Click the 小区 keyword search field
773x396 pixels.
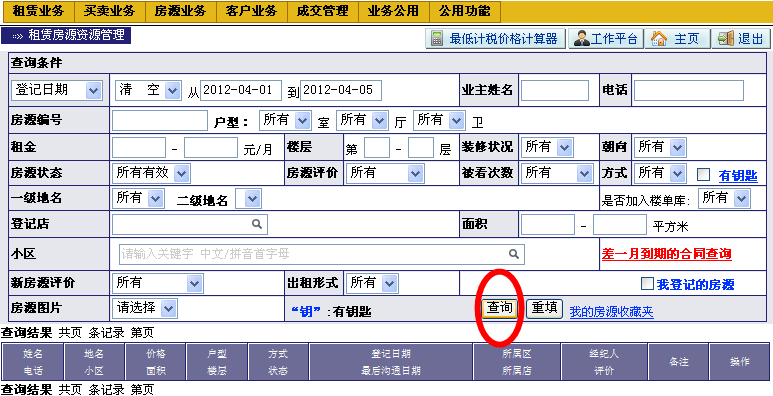(x=321, y=254)
